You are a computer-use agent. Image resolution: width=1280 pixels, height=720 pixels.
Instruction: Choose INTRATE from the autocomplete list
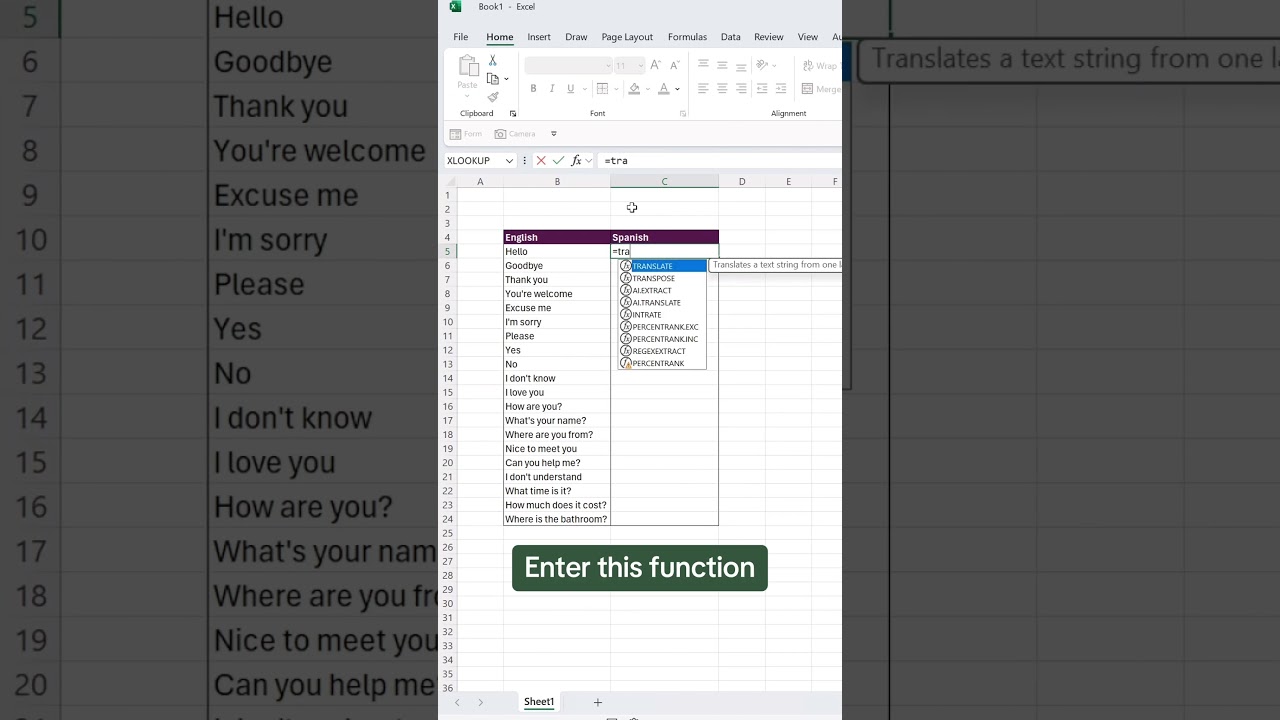[662, 314]
